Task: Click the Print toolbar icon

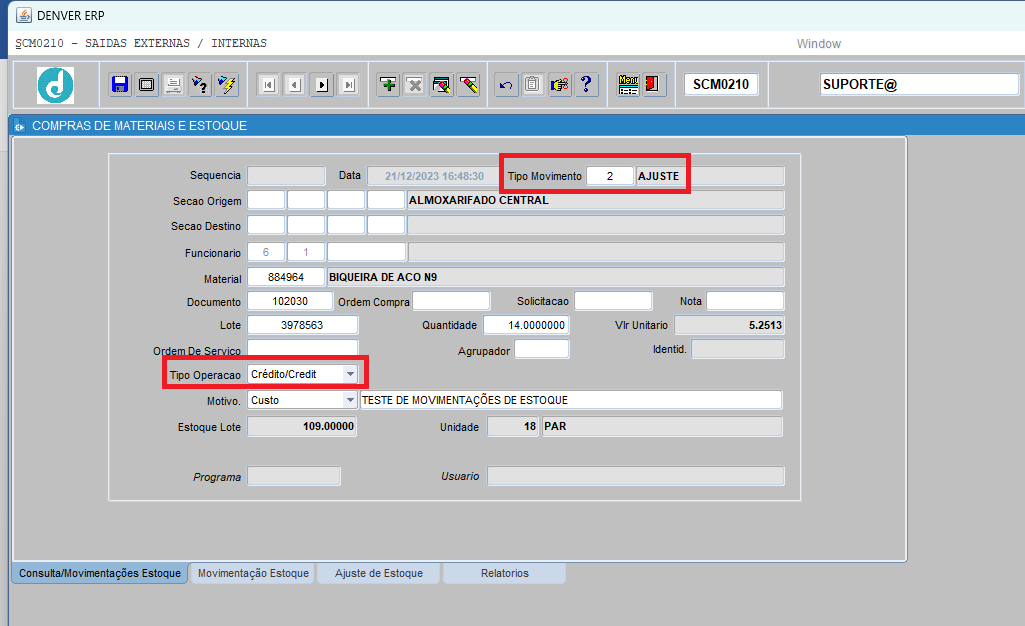Action: [x=173, y=84]
